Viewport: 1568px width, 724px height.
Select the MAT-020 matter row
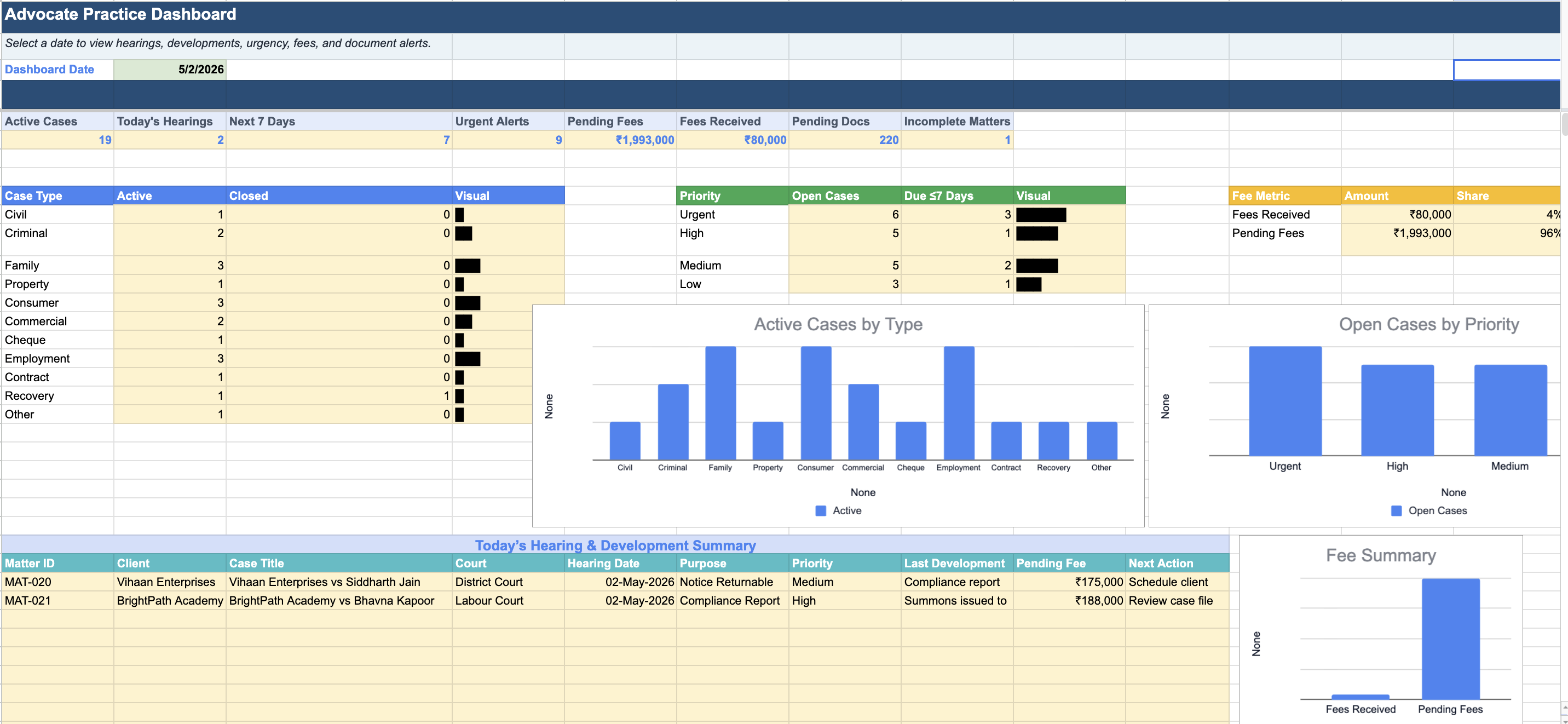tap(615, 582)
